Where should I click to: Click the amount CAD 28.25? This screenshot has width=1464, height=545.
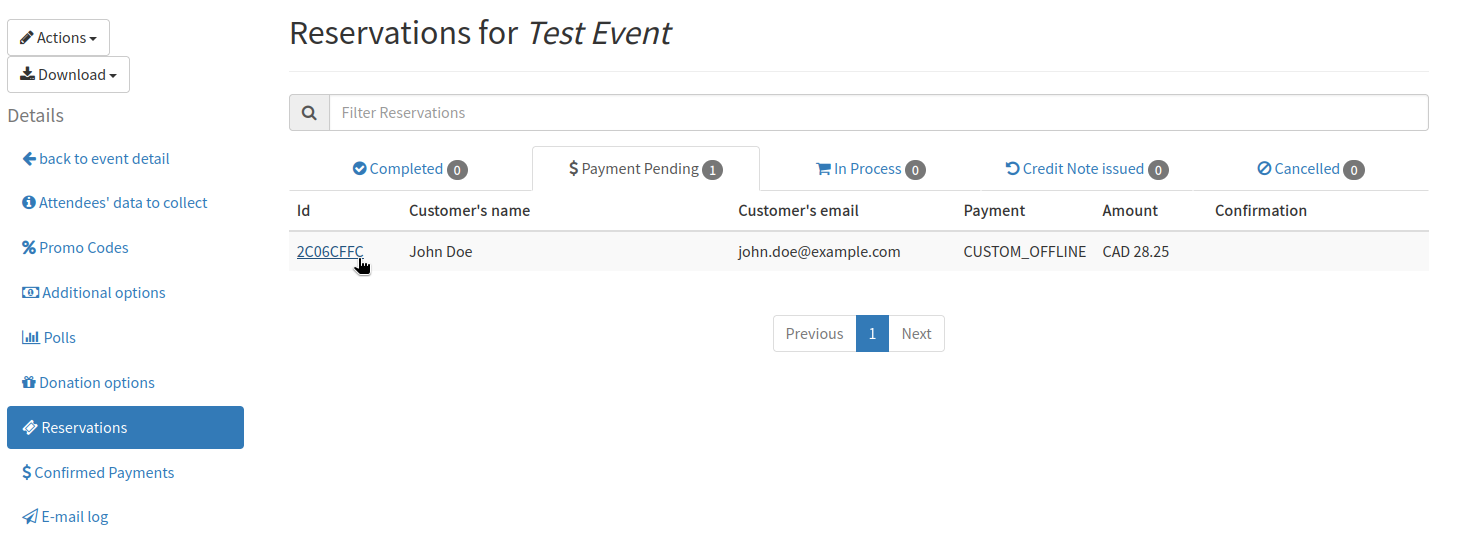(1136, 251)
